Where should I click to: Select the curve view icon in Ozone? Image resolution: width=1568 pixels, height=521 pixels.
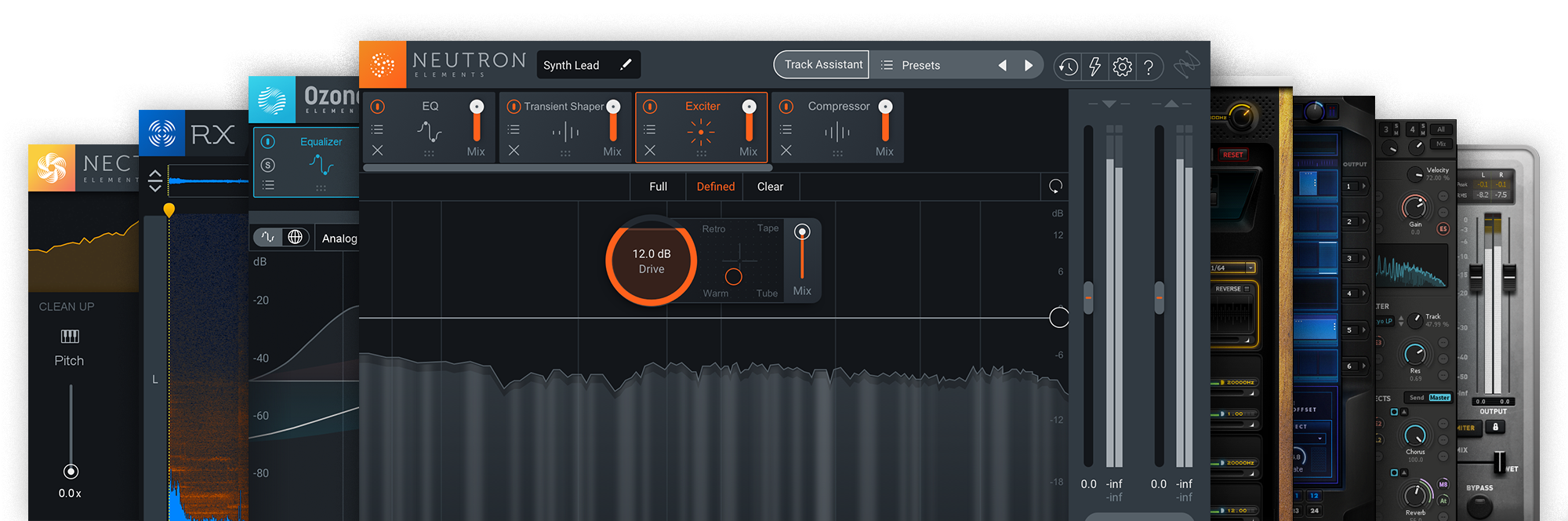coord(268,237)
